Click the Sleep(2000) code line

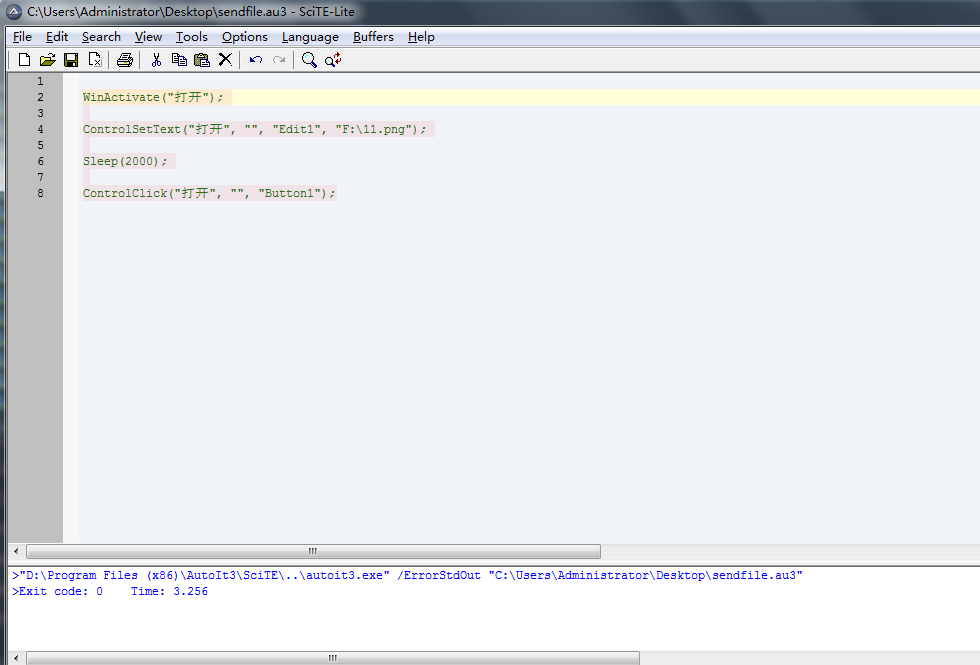[x=125, y=161]
